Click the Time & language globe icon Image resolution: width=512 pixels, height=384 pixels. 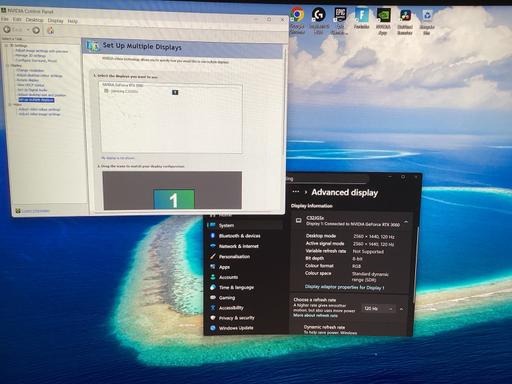pyautogui.click(x=213, y=287)
